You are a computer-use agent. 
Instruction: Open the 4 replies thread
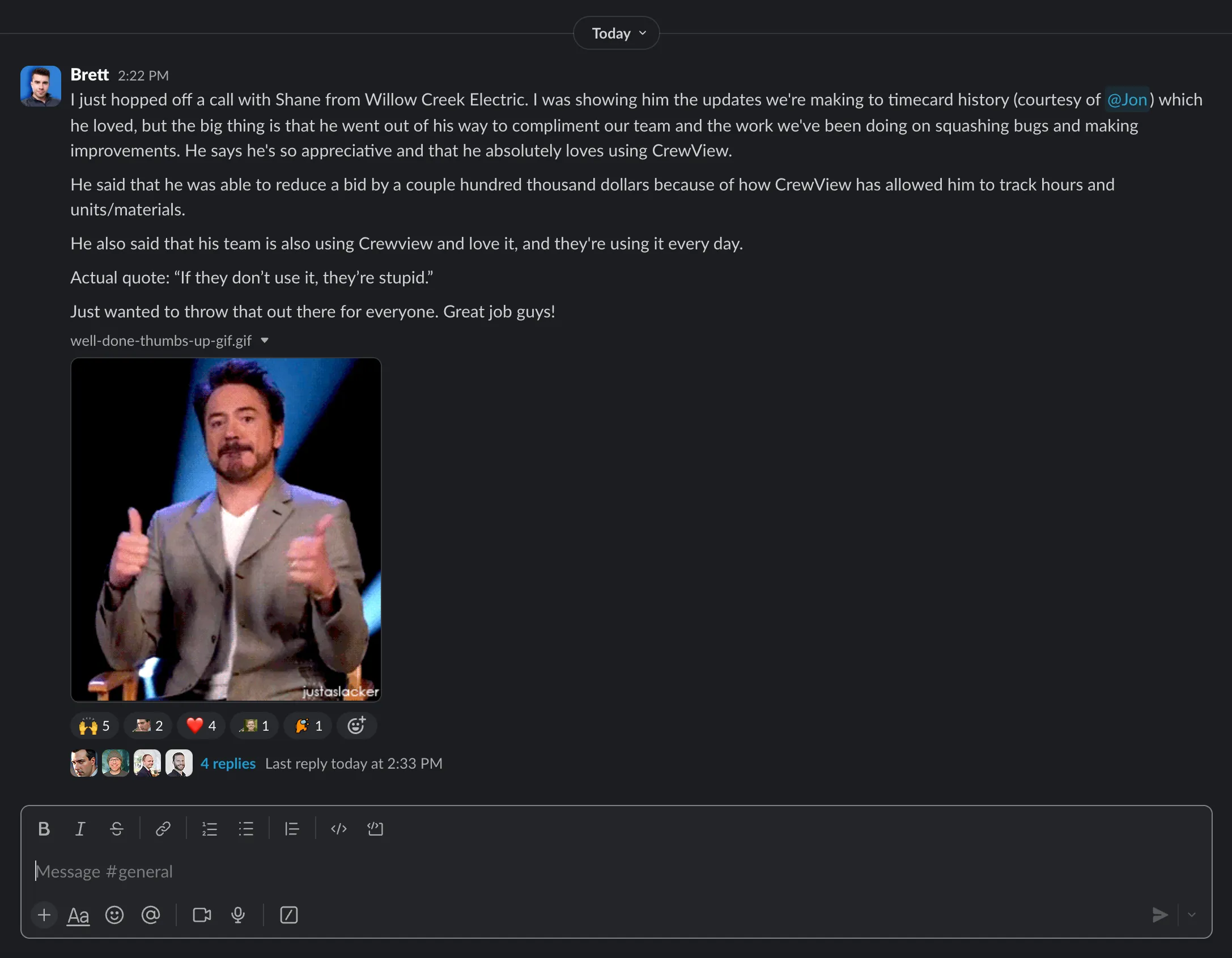pos(228,764)
